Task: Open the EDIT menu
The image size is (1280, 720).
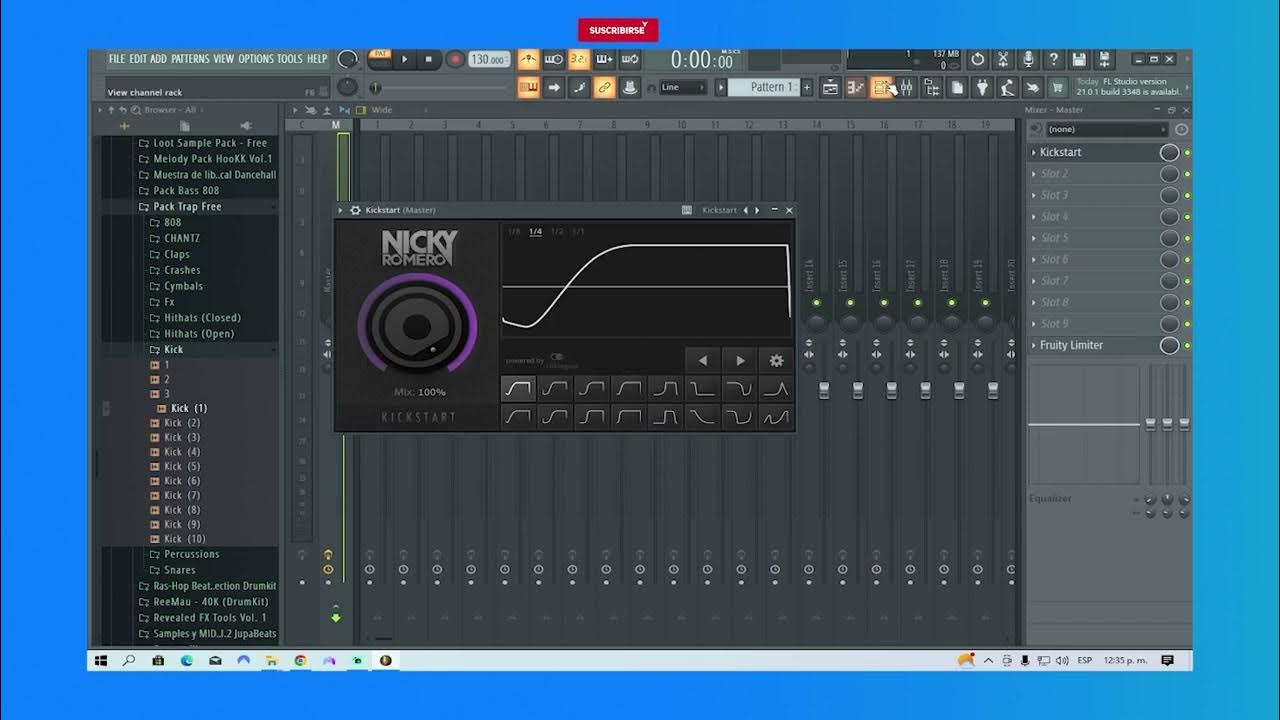Action: click(138, 59)
